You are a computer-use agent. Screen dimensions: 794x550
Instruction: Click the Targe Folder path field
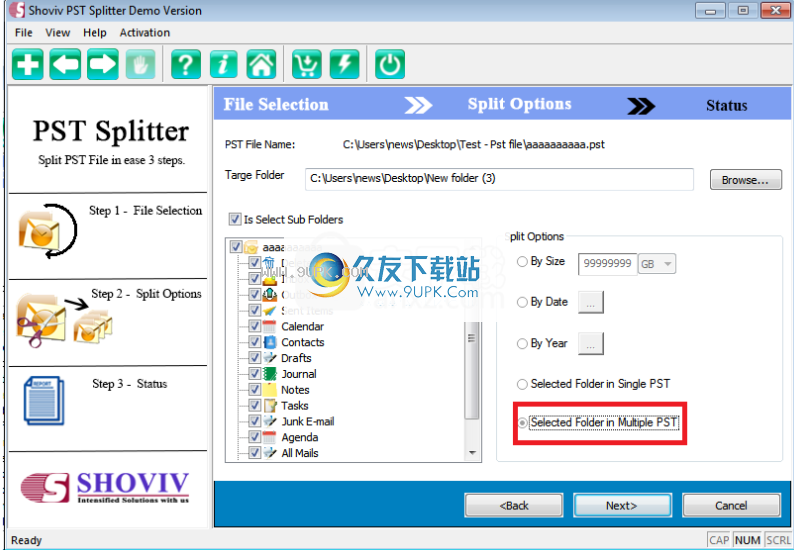[499, 179]
